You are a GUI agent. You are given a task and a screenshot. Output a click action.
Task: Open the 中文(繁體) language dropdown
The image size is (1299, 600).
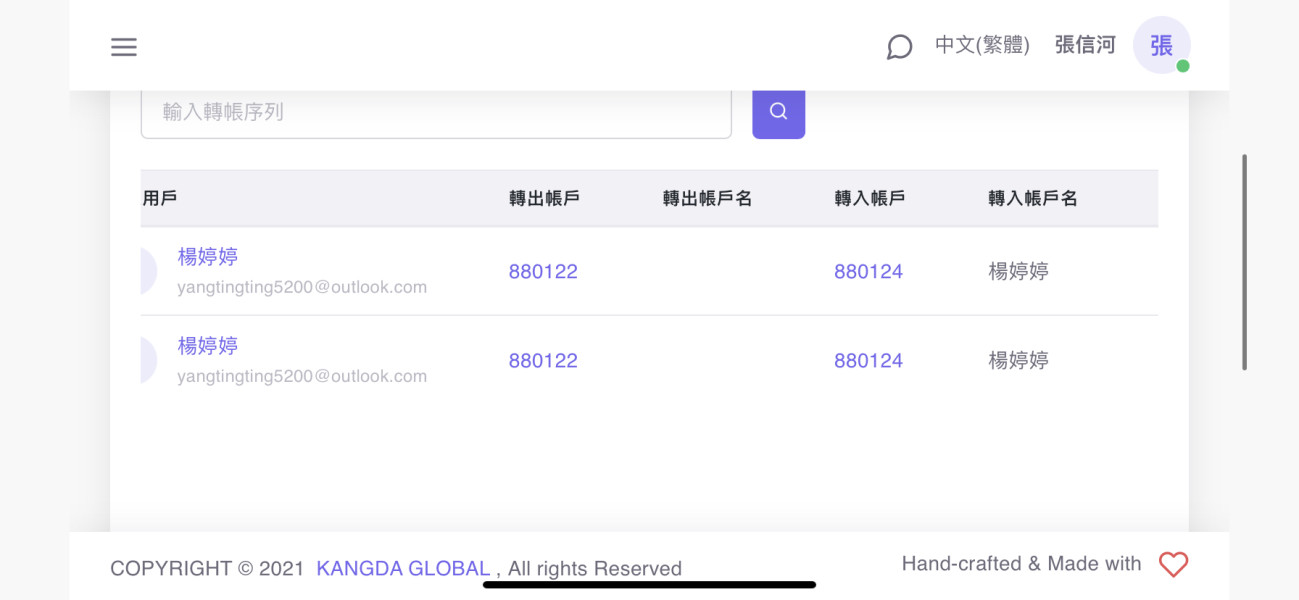(982, 45)
